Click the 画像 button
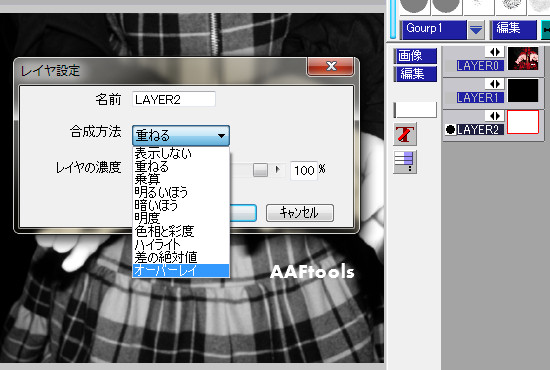This screenshot has width=550, height=370. [415, 56]
